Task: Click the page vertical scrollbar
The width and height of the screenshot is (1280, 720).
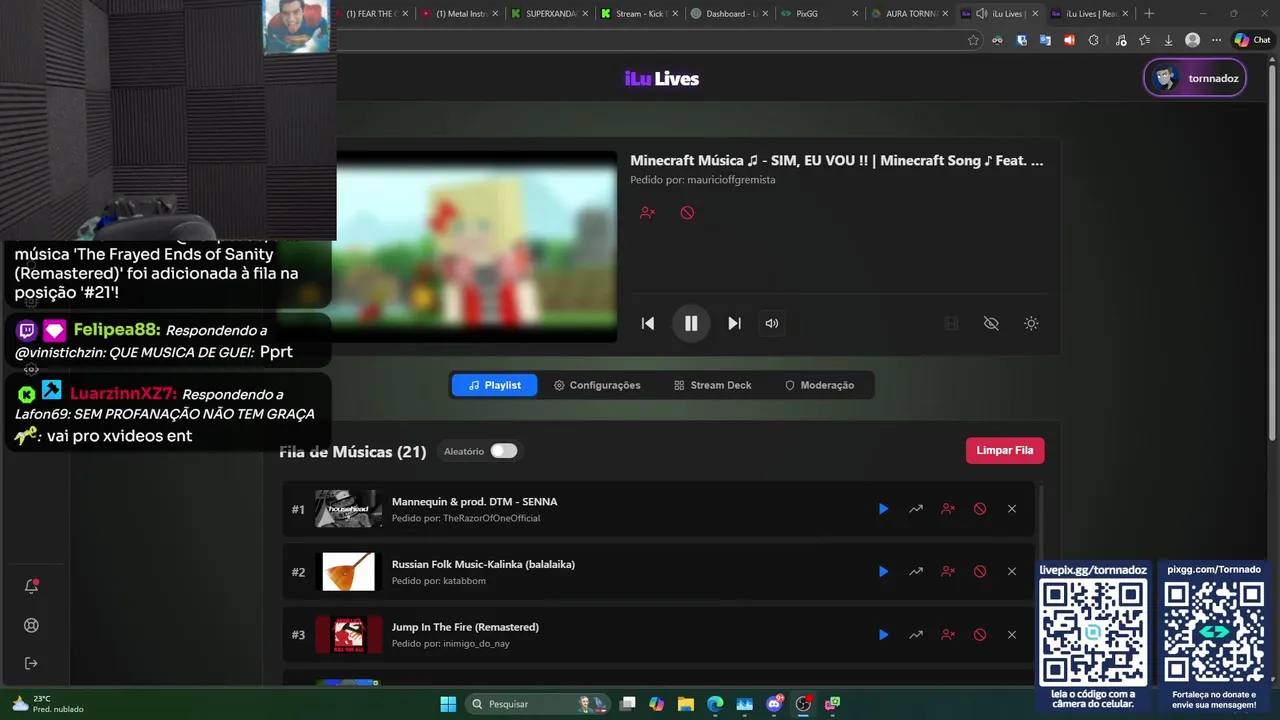Action: point(1272,250)
